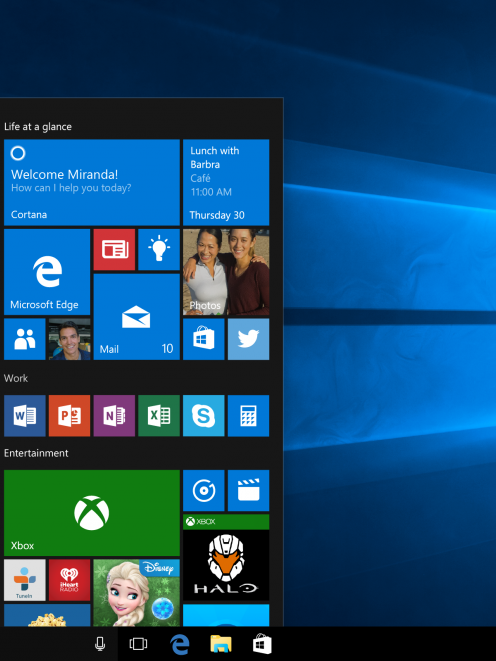Open the TuneIn radio tile
This screenshot has height=661, width=496.
(25, 580)
